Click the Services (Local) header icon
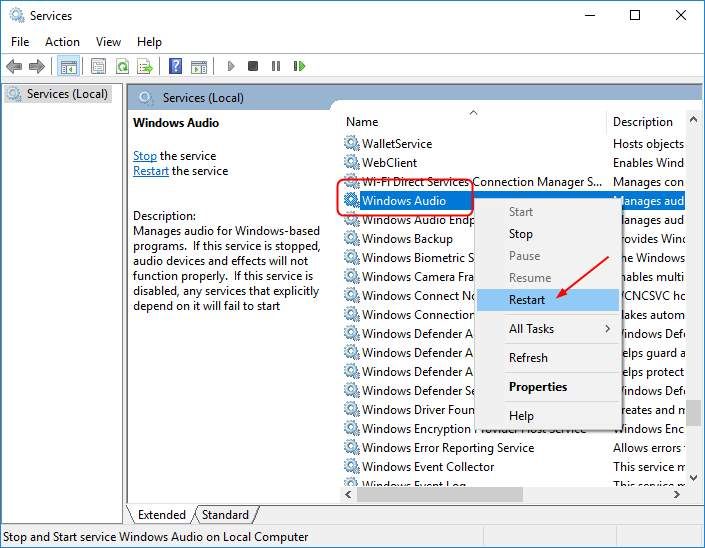The width and height of the screenshot is (705, 548). (145, 97)
